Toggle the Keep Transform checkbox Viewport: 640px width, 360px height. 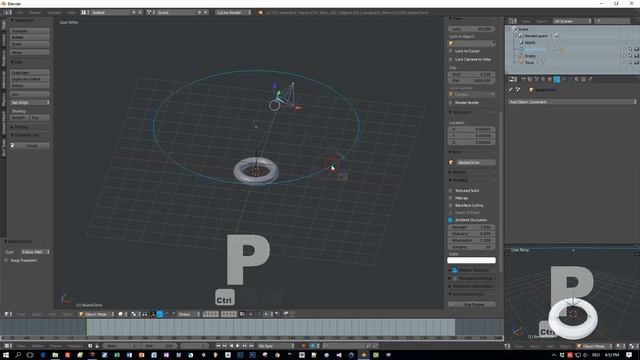[6, 260]
